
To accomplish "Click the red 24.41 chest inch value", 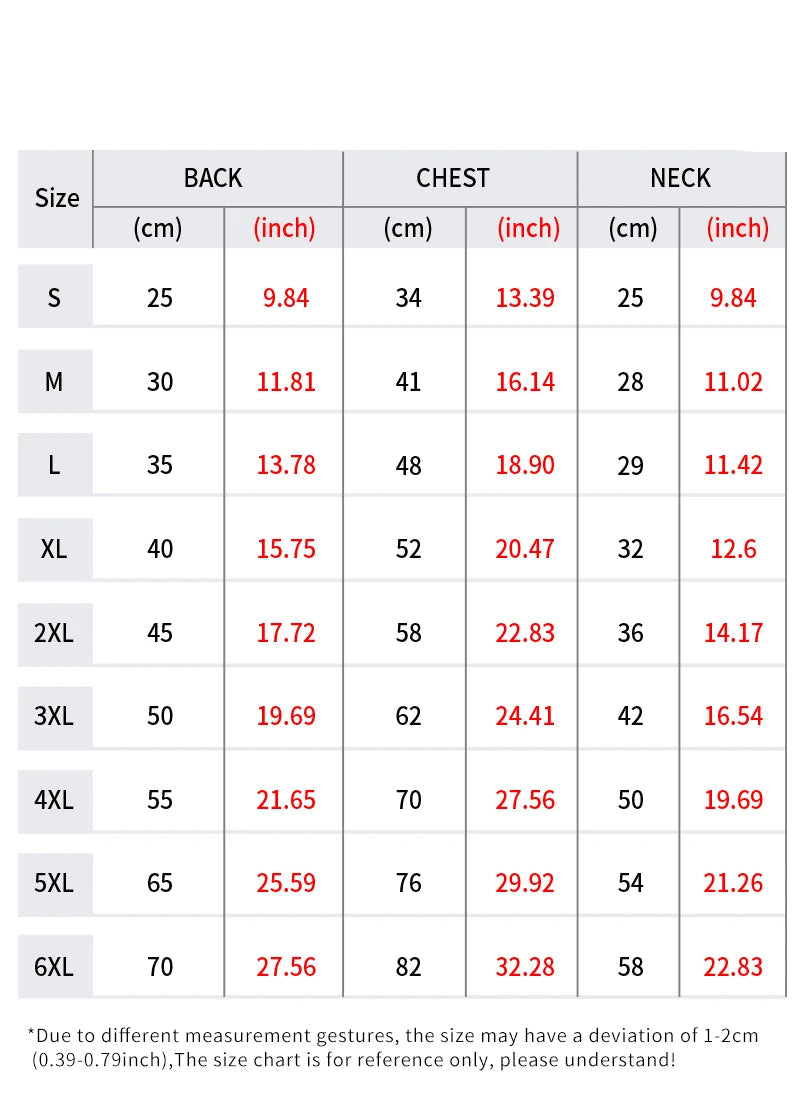I will 525,716.
